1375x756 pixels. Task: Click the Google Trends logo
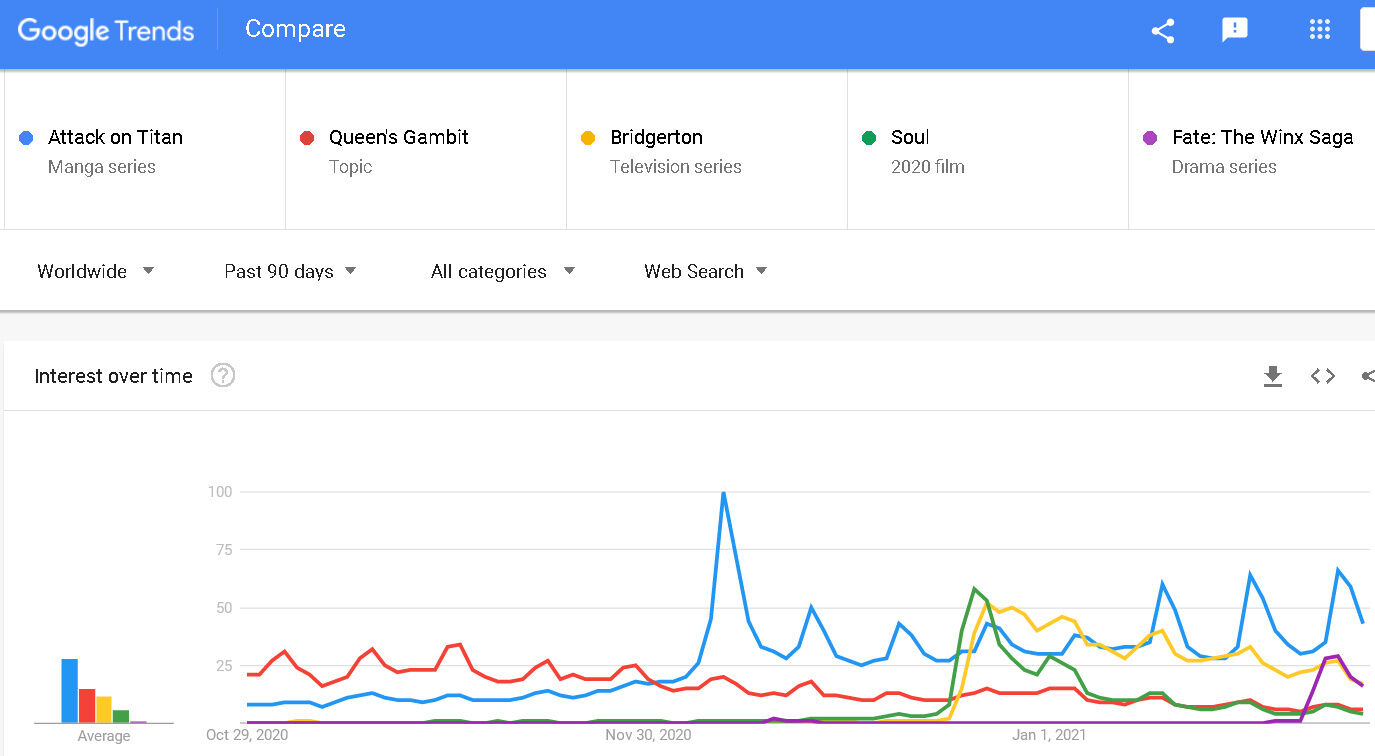click(106, 30)
